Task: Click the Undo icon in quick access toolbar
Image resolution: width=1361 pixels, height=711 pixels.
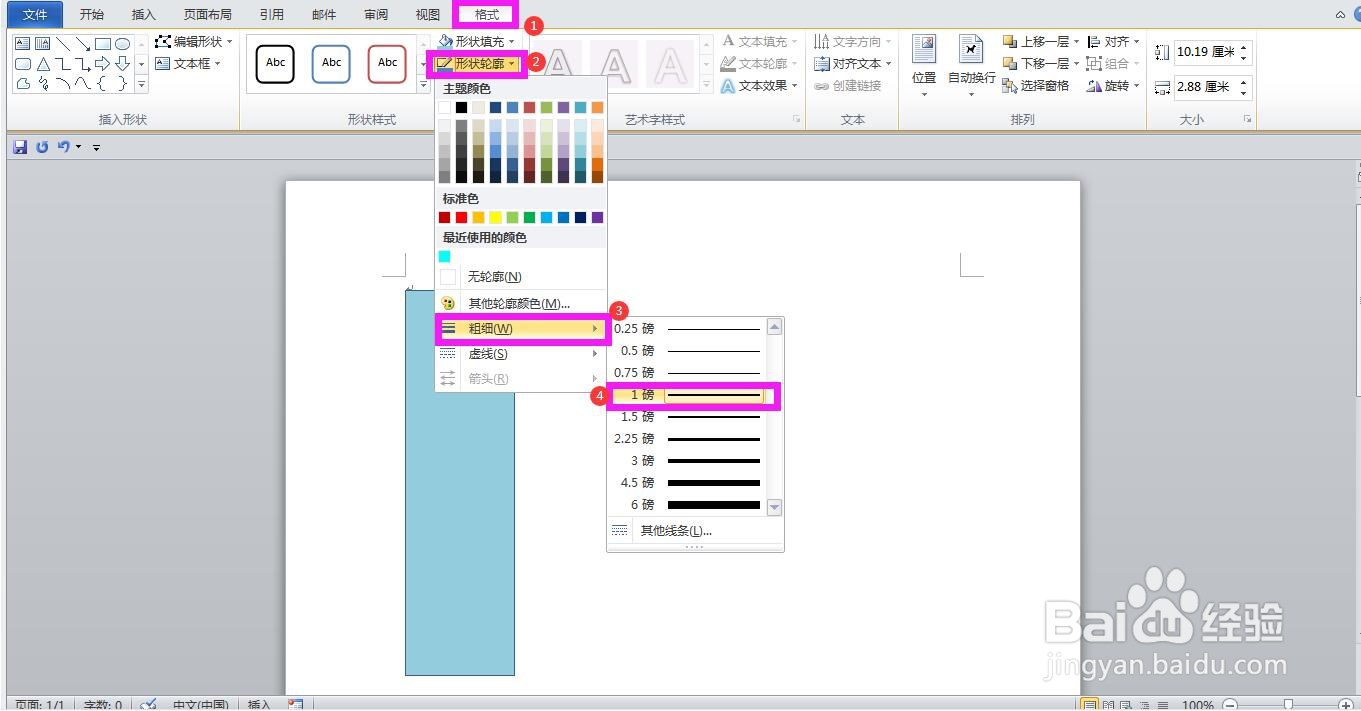Action: (63, 147)
